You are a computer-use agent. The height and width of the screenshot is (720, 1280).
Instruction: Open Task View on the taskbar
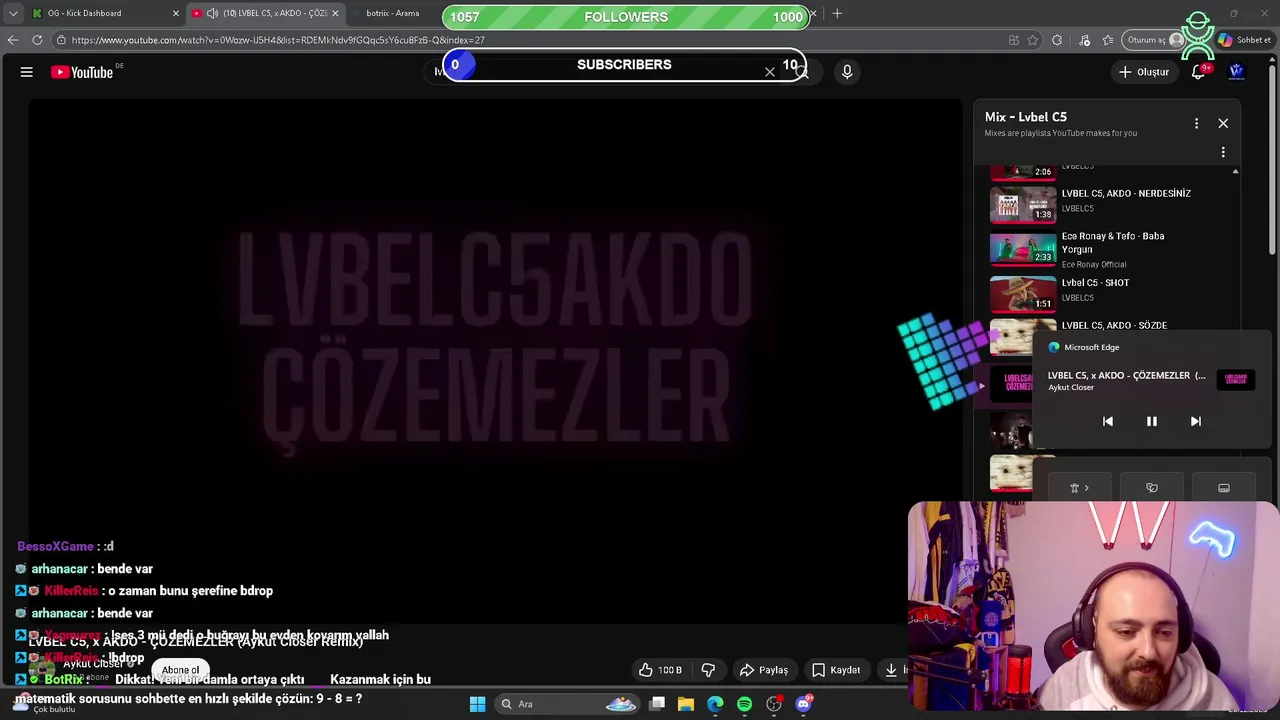click(x=657, y=704)
